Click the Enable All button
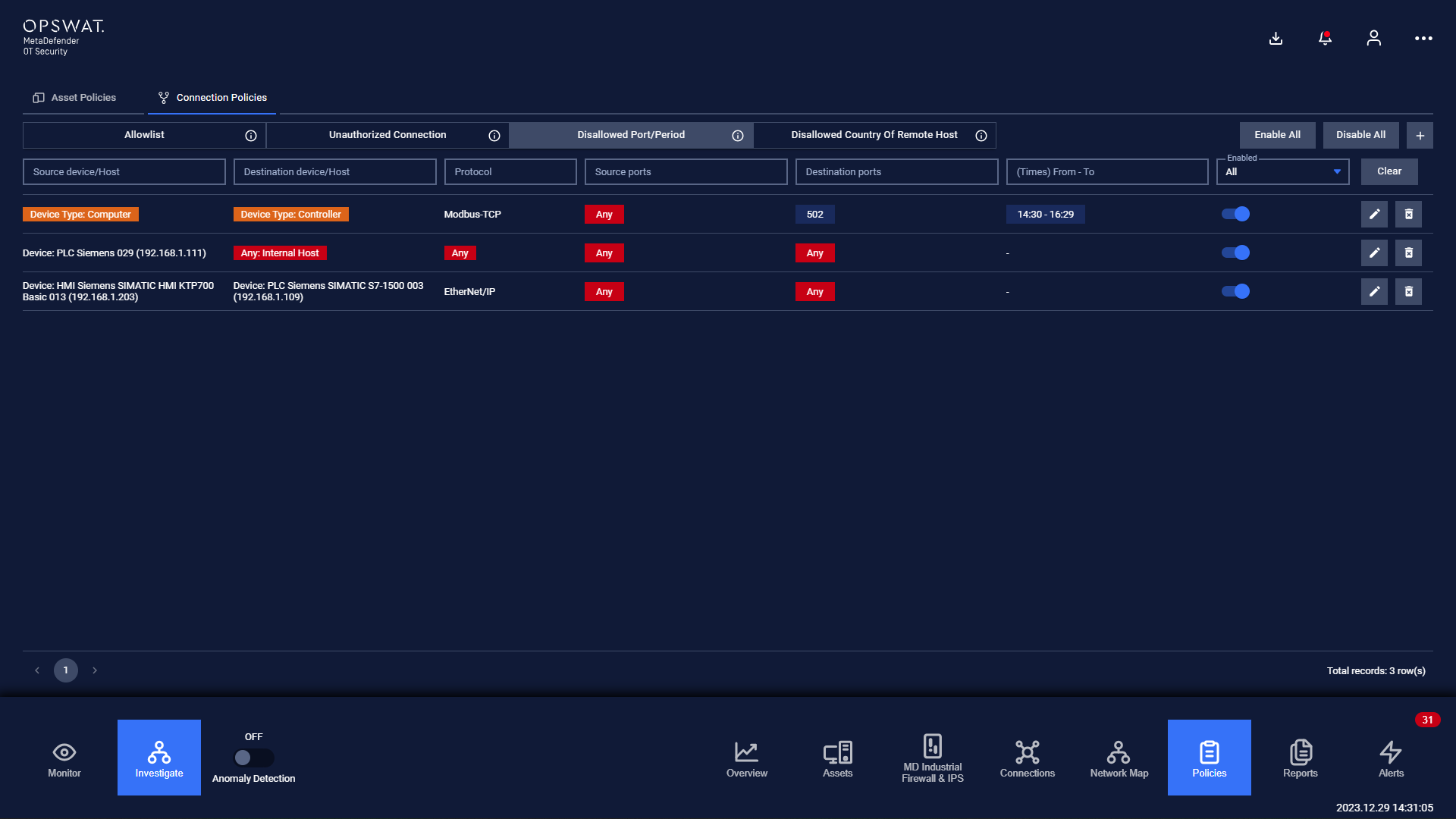This screenshot has width=1456, height=819. 1277,135
